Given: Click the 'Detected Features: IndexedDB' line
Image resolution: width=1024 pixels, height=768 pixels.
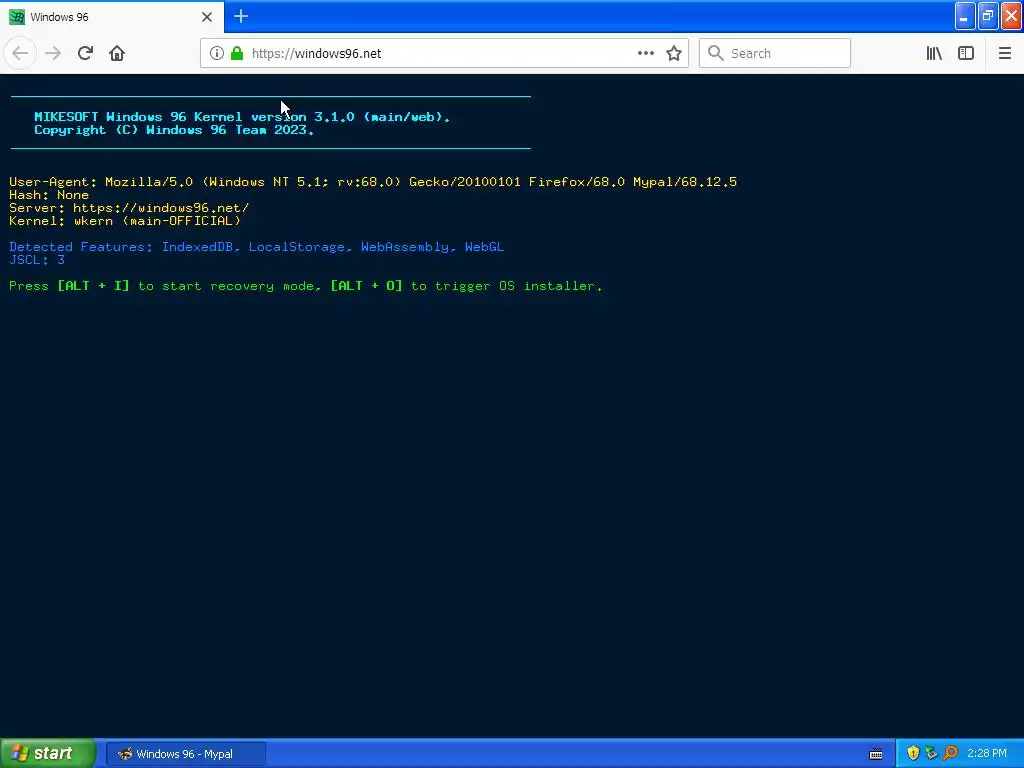Looking at the screenshot, I should coord(257,247).
